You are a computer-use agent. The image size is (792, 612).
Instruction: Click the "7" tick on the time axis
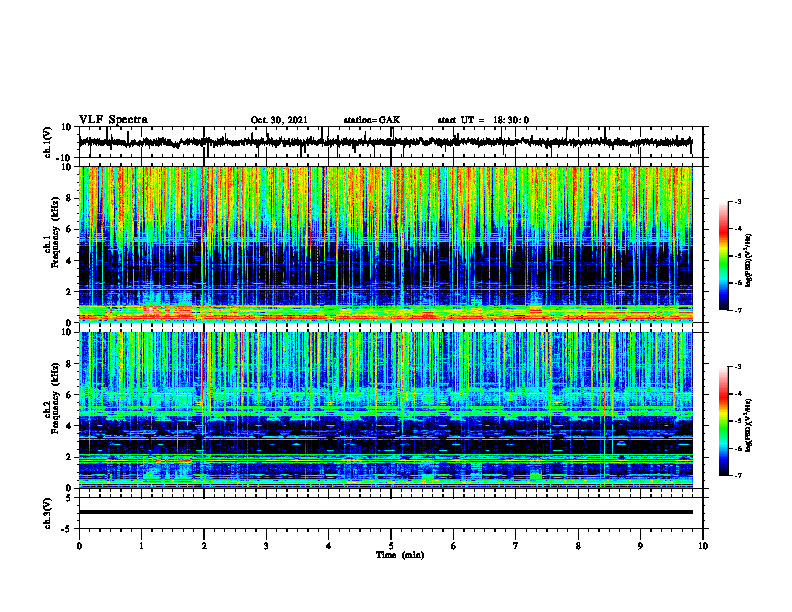click(x=516, y=546)
